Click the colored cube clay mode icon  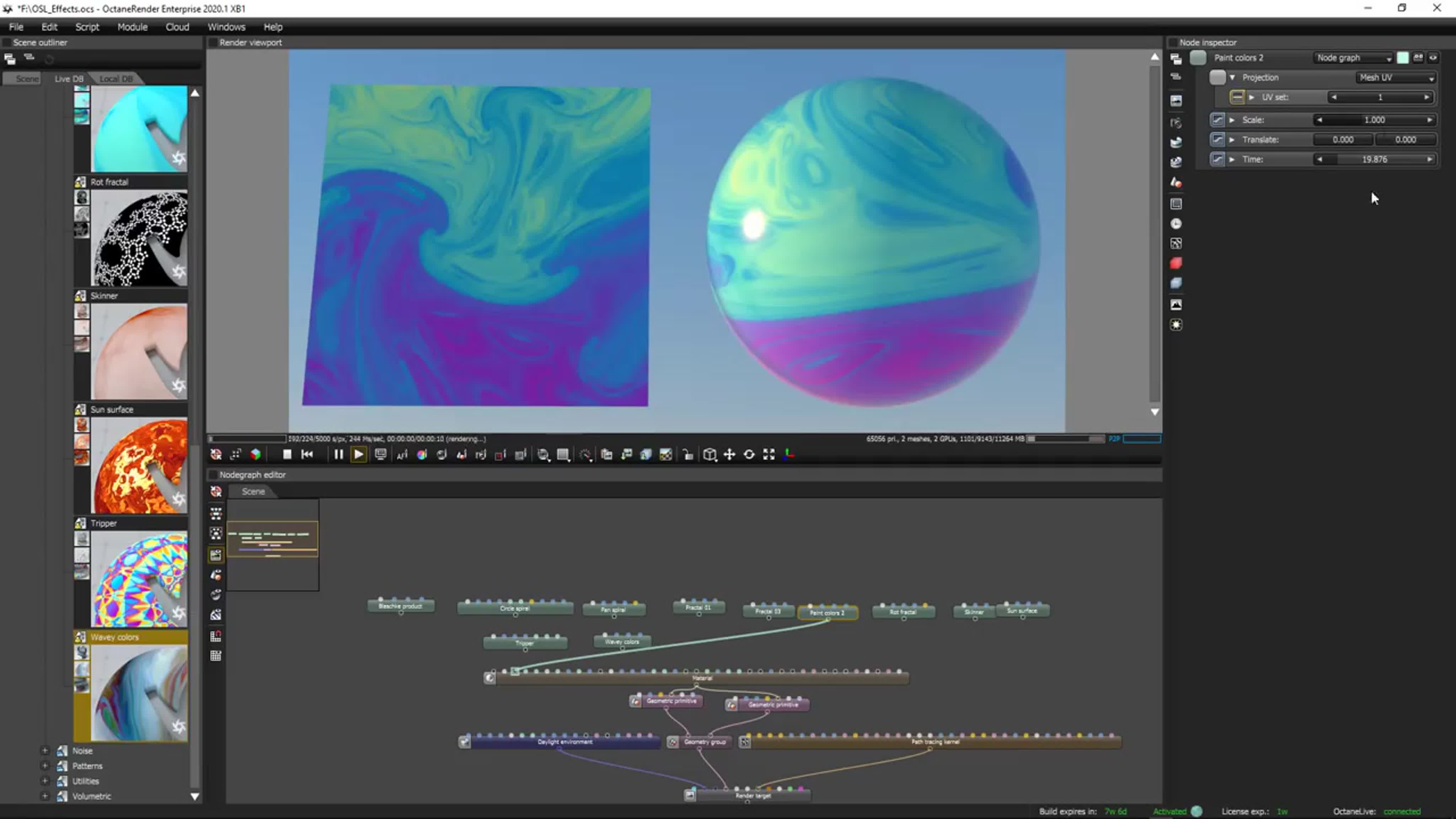[256, 454]
